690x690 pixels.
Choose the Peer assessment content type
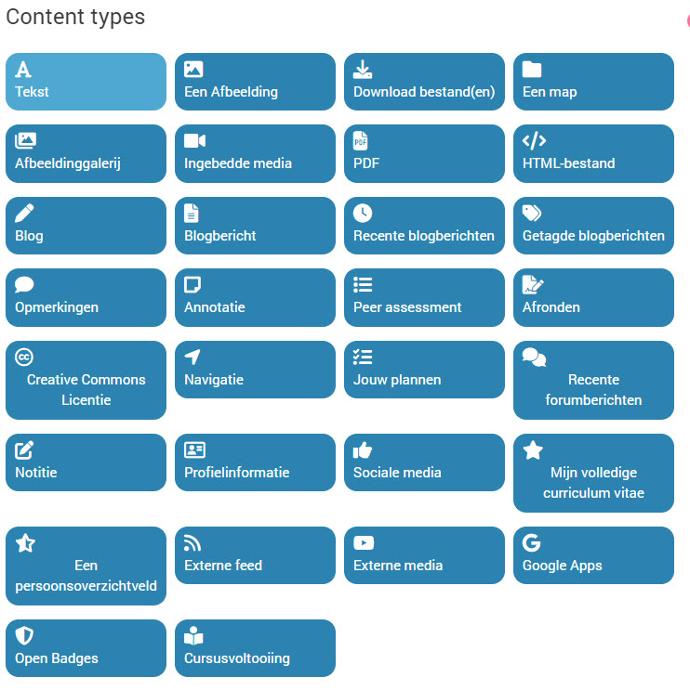tap(424, 297)
